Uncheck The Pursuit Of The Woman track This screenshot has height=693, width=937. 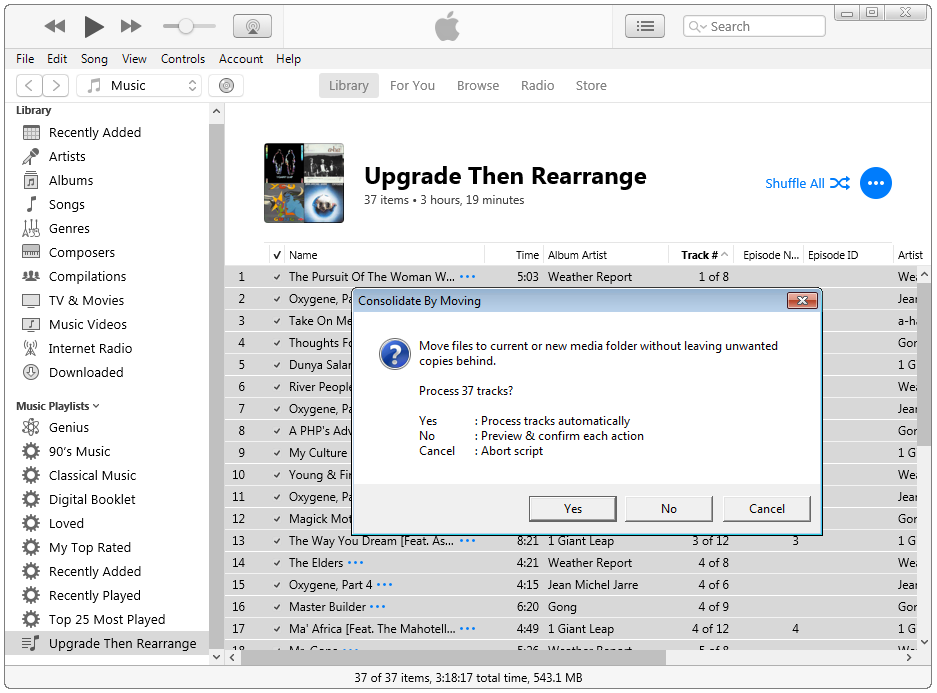(277, 277)
